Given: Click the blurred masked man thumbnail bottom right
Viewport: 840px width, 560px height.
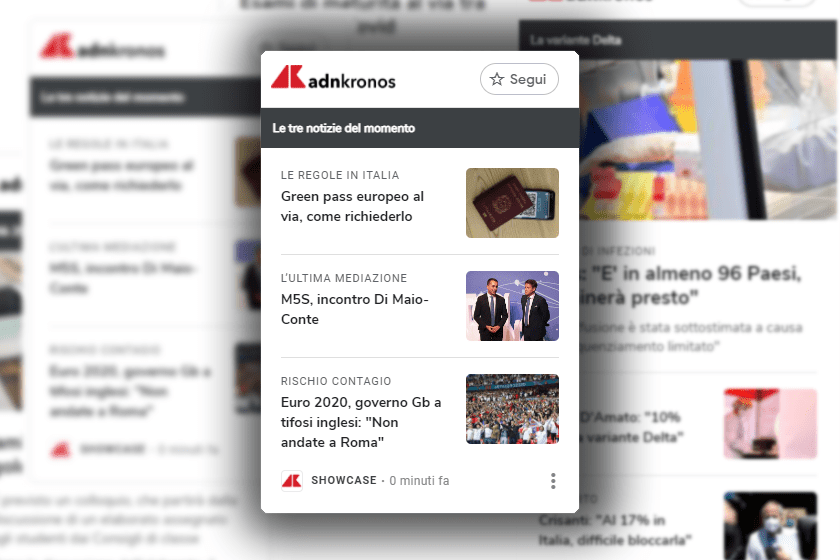Looking at the screenshot, I should pyautogui.click(x=770, y=526).
